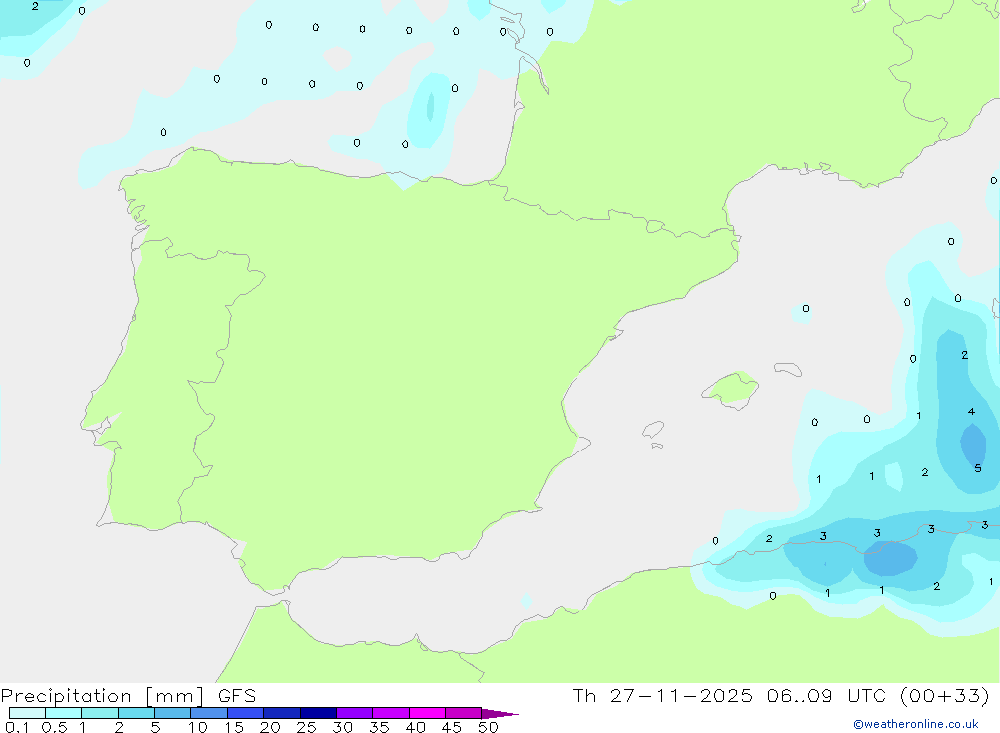The image size is (1000, 733).
Task: Click the legend label '20'
Action: (x=270, y=727)
